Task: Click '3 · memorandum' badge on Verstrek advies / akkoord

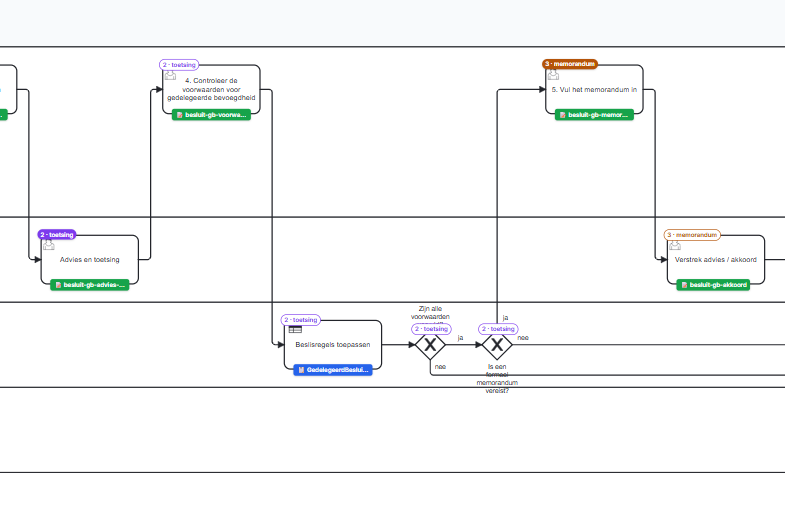Action: (692, 235)
